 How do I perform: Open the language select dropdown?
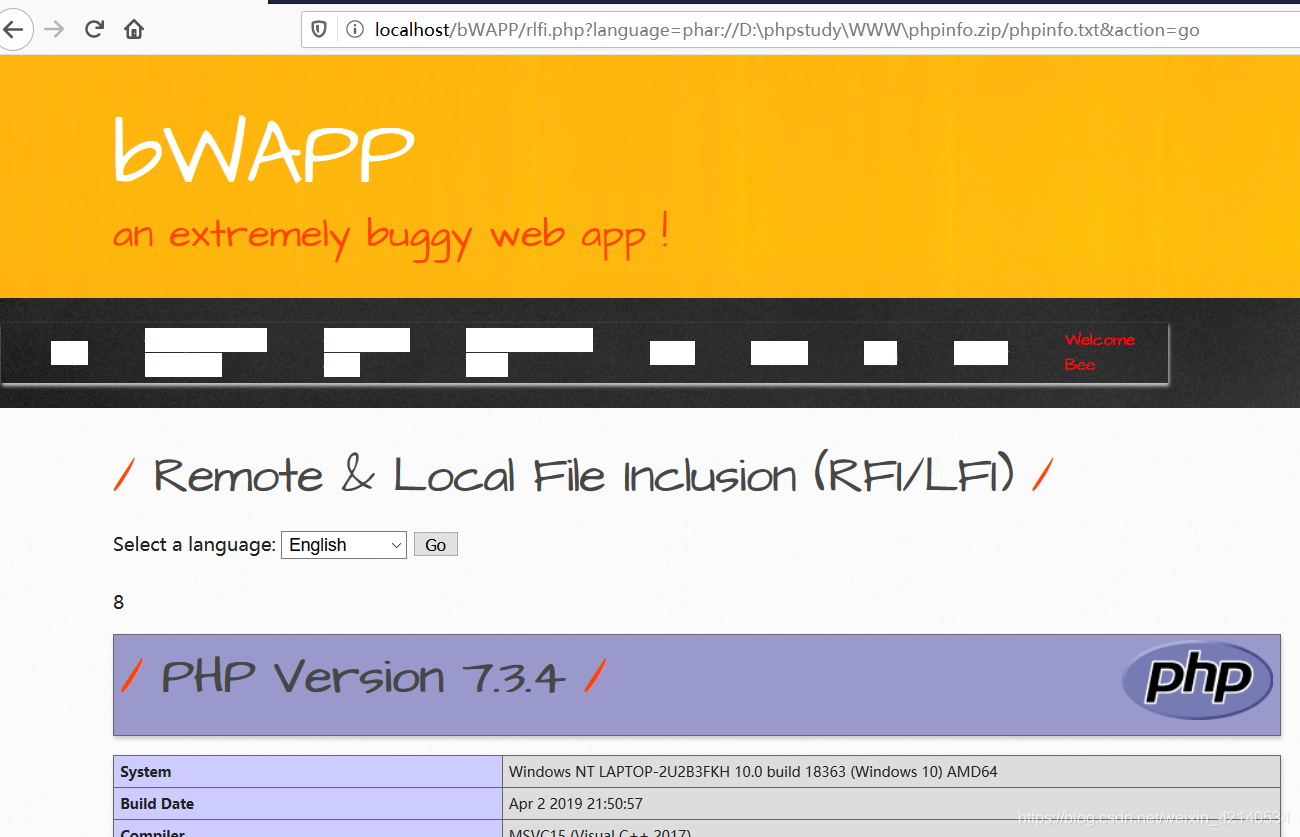pos(344,545)
